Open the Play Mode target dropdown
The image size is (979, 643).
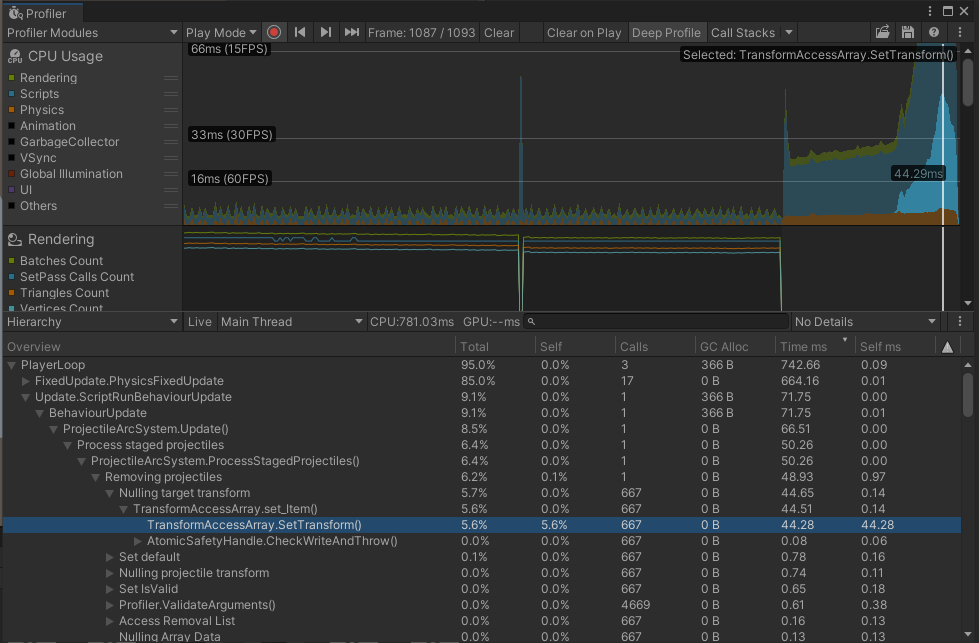[221, 32]
